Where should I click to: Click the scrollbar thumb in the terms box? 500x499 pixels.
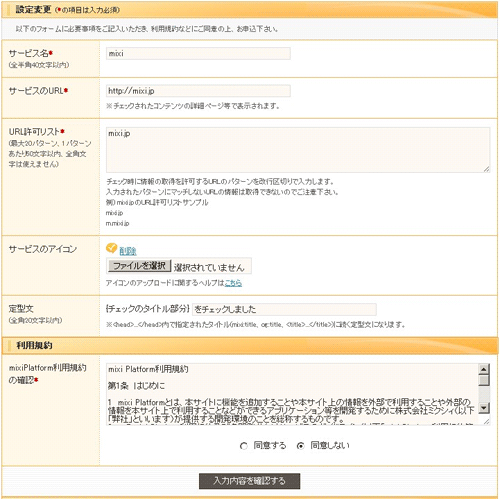click(x=484, y=380)
